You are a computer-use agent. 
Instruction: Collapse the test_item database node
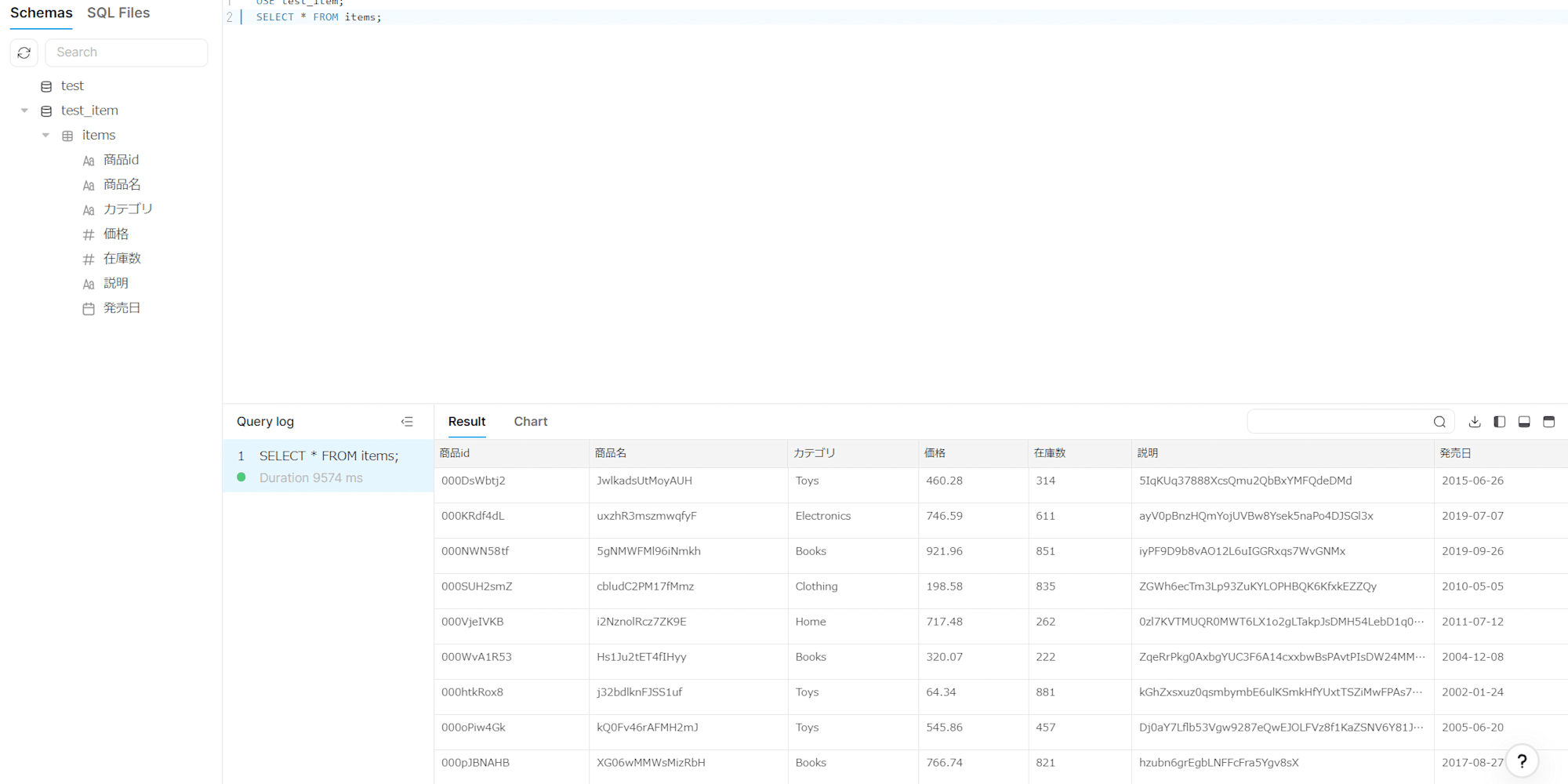24,111
